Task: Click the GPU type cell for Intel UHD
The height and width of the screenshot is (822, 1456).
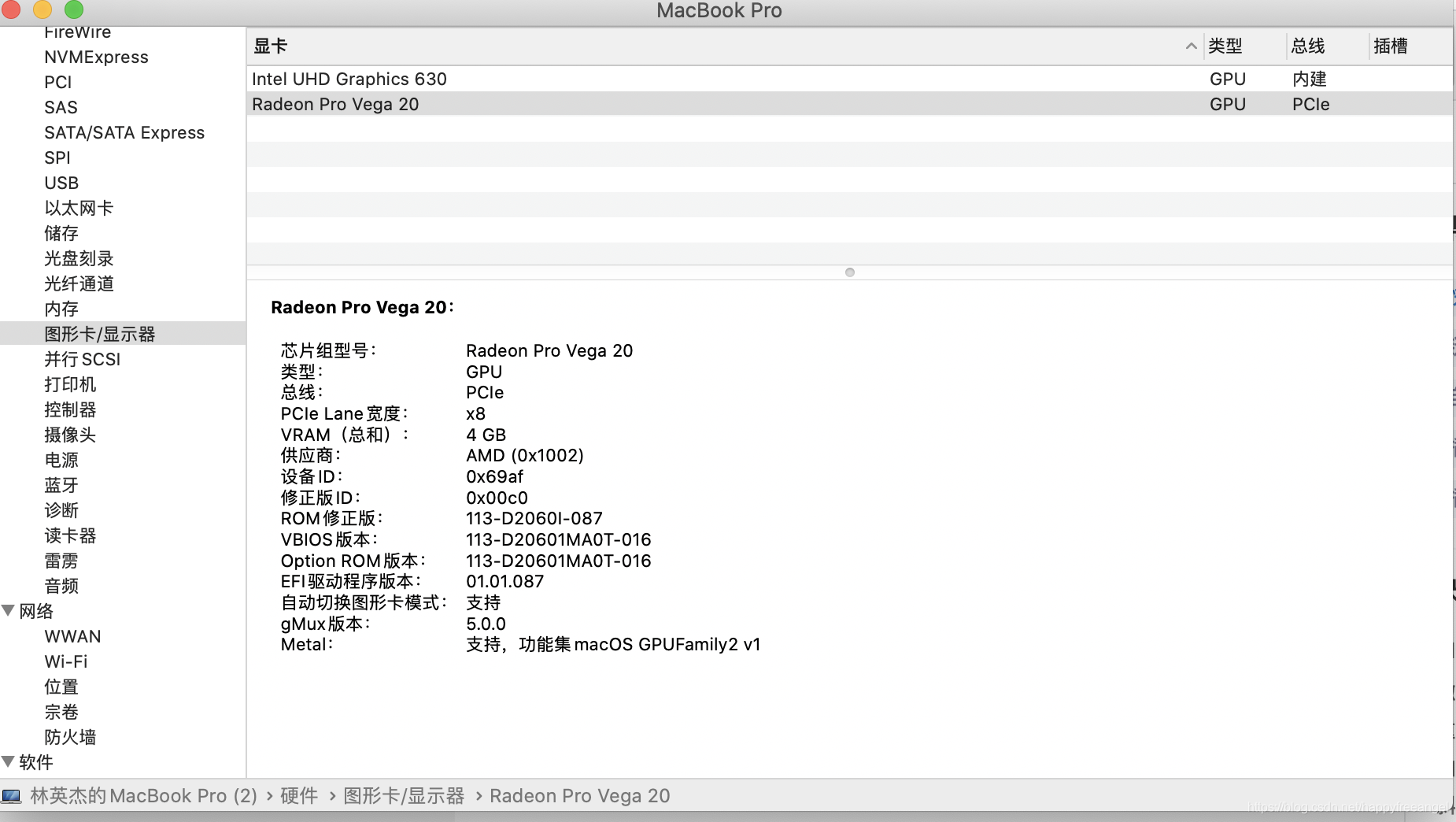Action: 1227,79
